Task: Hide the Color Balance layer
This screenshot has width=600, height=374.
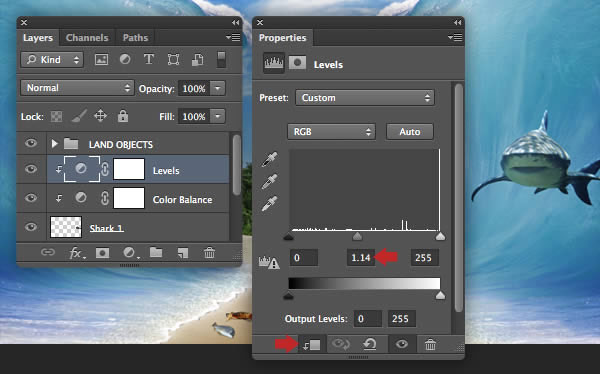Action: point(31,198)
